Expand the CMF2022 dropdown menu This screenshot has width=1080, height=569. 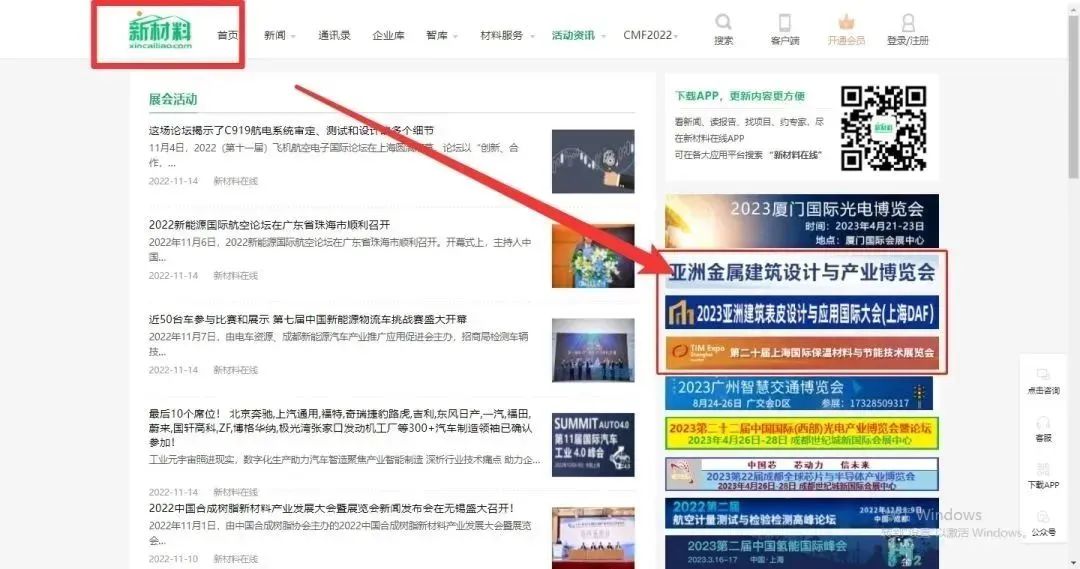pos(676,36)
